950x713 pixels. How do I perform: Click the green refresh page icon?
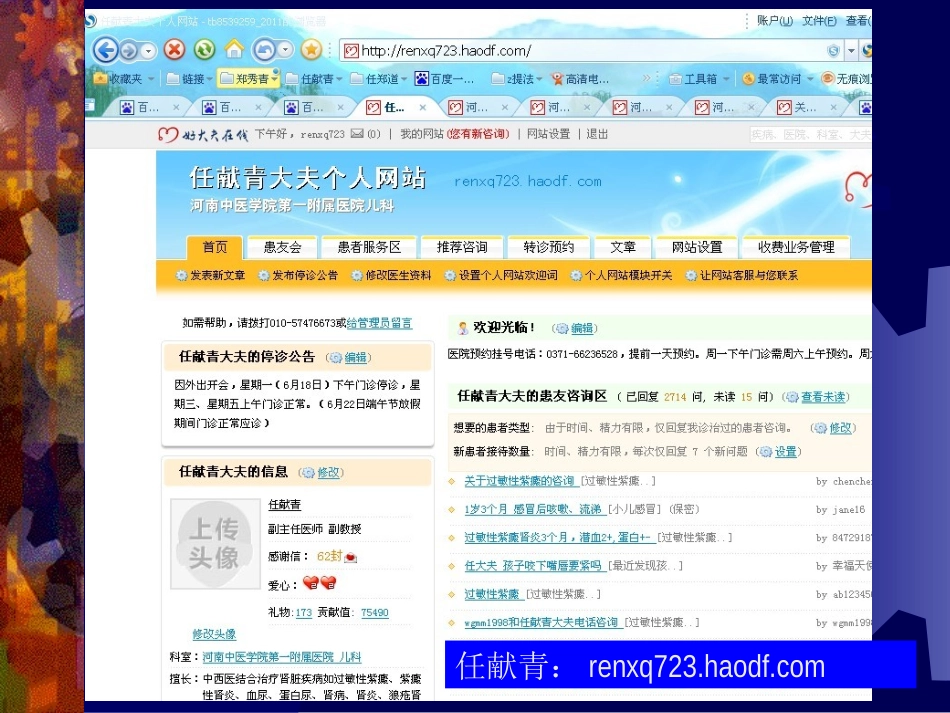[204, 50]
